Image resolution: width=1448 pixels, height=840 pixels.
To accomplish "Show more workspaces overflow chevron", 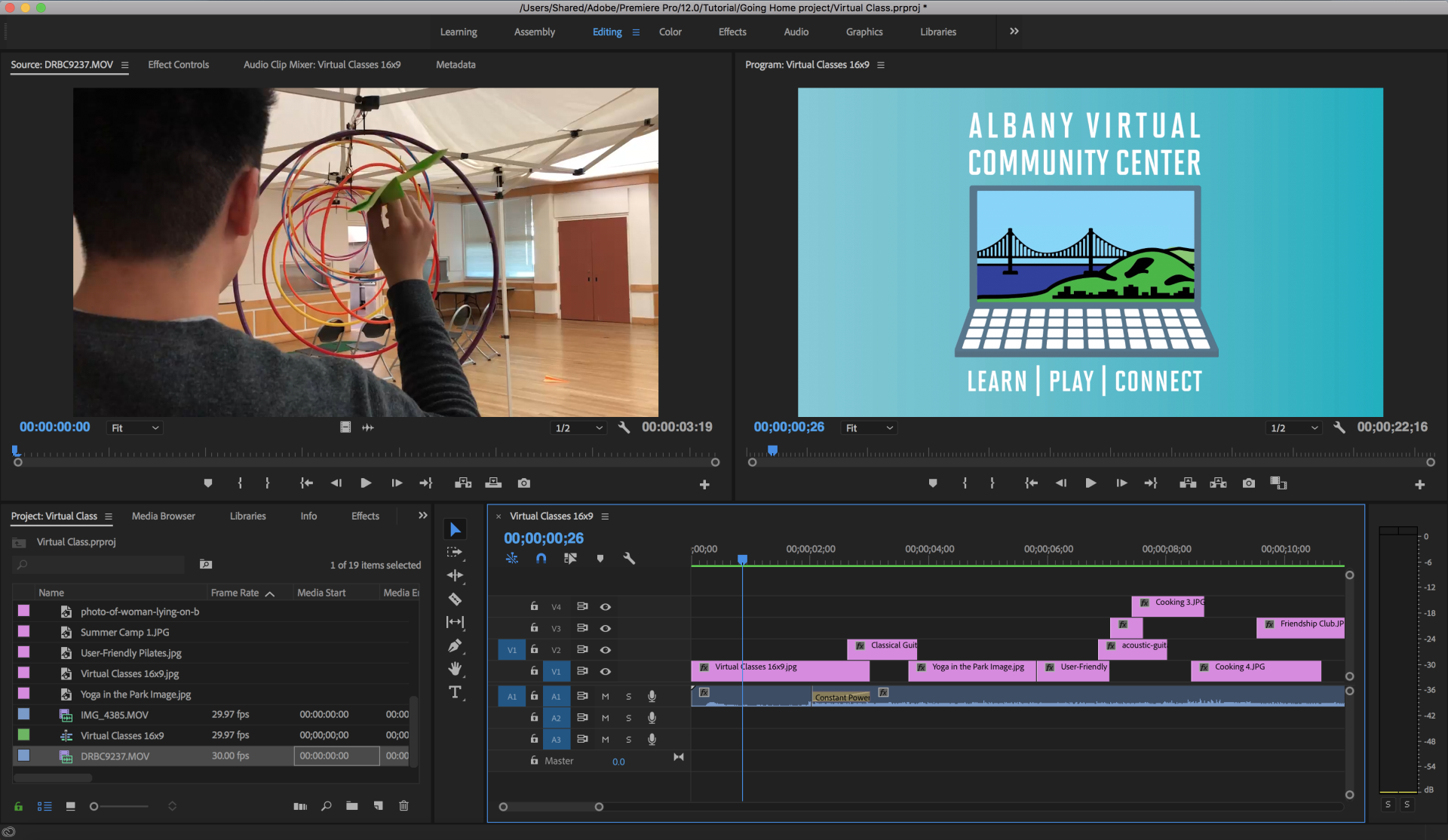I will coord(1014,31).
